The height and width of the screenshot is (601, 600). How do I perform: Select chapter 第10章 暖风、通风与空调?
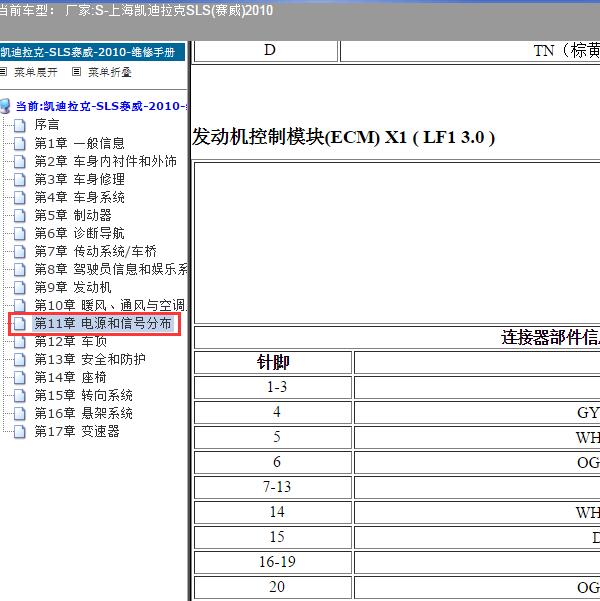(x=111, y=305)
